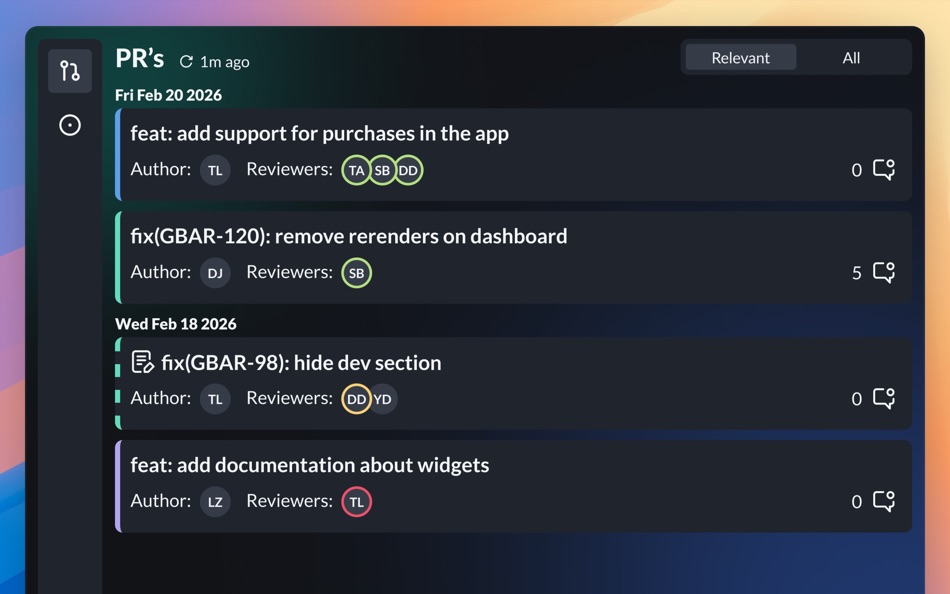
Task: Open comments on the purchases support PR
Action: pos(882,170)
